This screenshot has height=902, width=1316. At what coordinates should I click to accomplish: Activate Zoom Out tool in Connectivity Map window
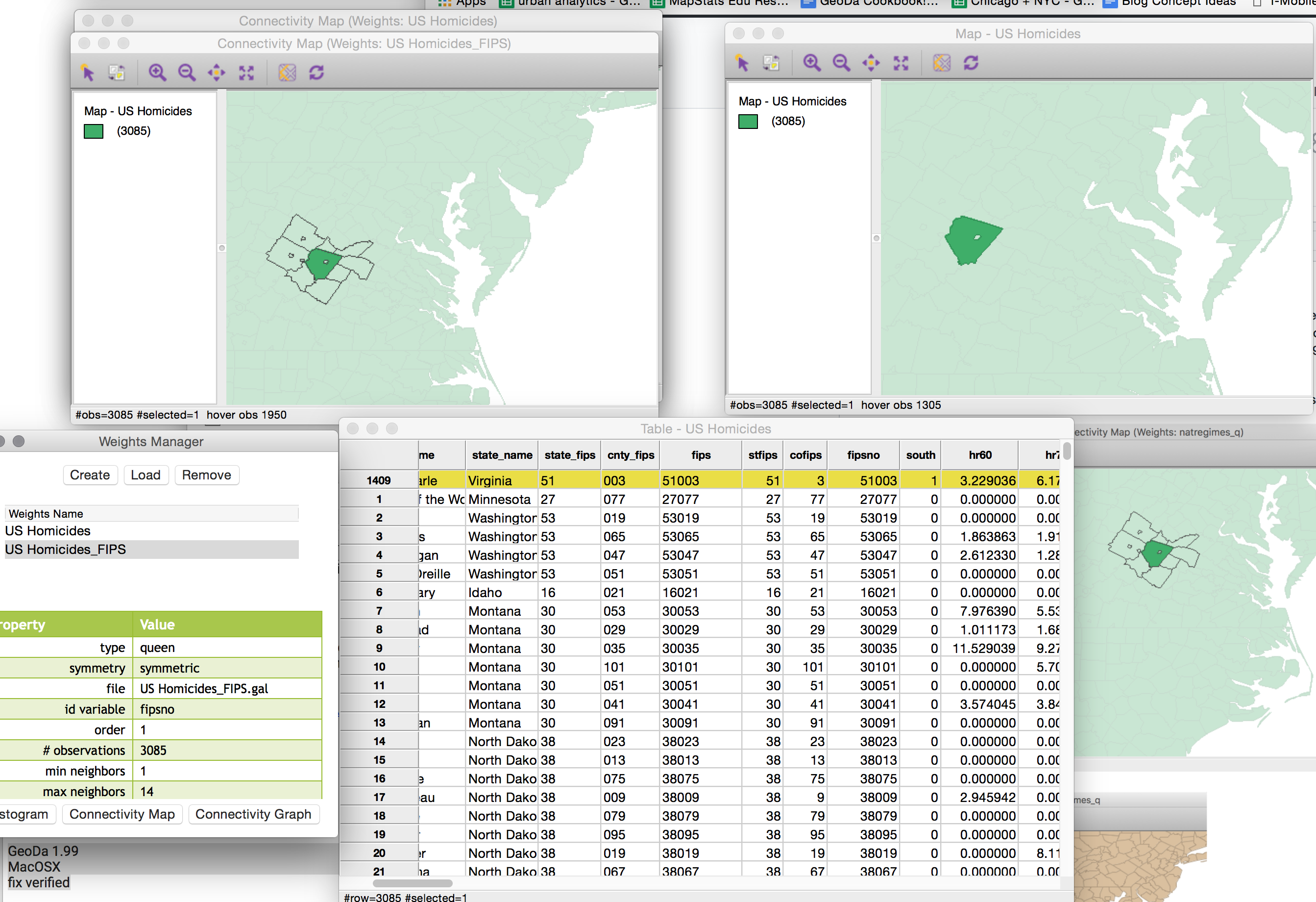[187, 73]
